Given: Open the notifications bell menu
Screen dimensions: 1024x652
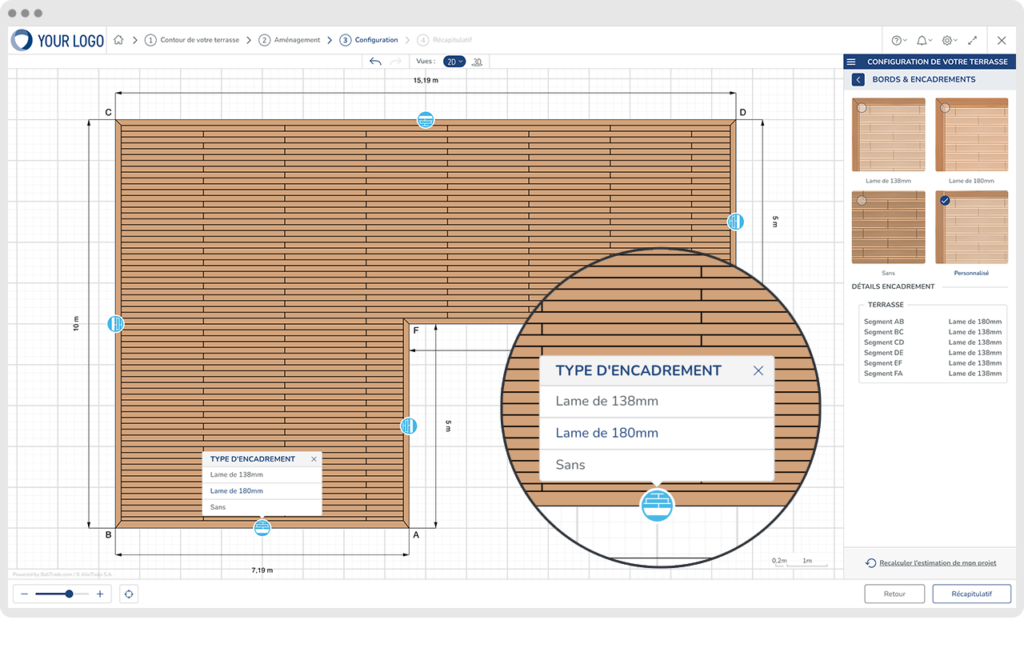Looking at the screenshot, I should tap(923, 41).
